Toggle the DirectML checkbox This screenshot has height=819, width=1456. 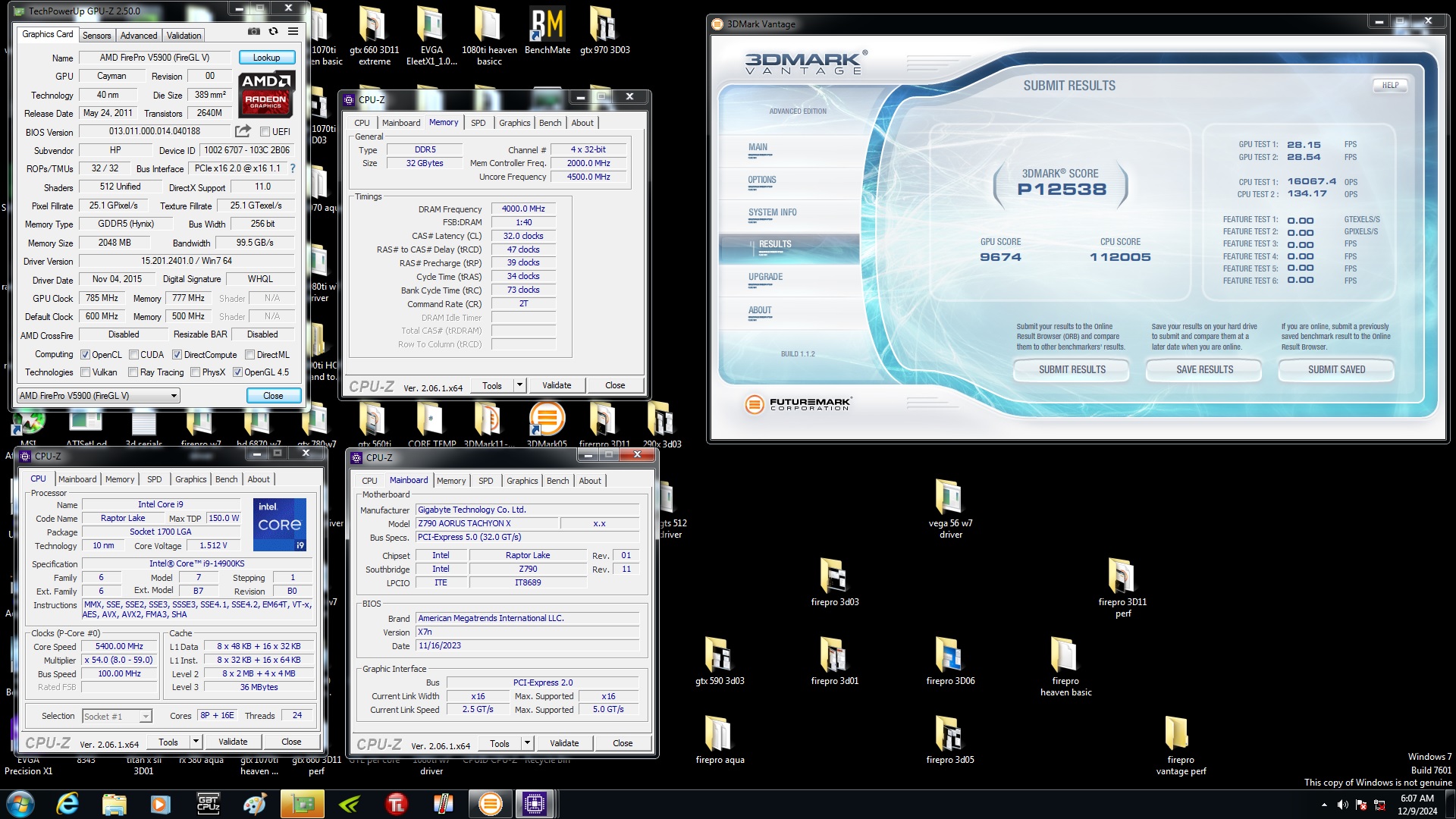pos(249,354)
